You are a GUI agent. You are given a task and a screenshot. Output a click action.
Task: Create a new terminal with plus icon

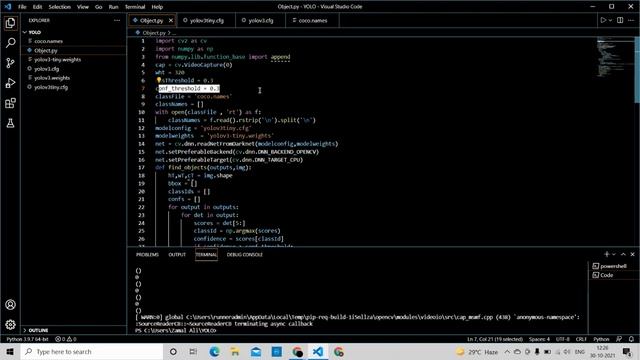click(x=607, y=254)
